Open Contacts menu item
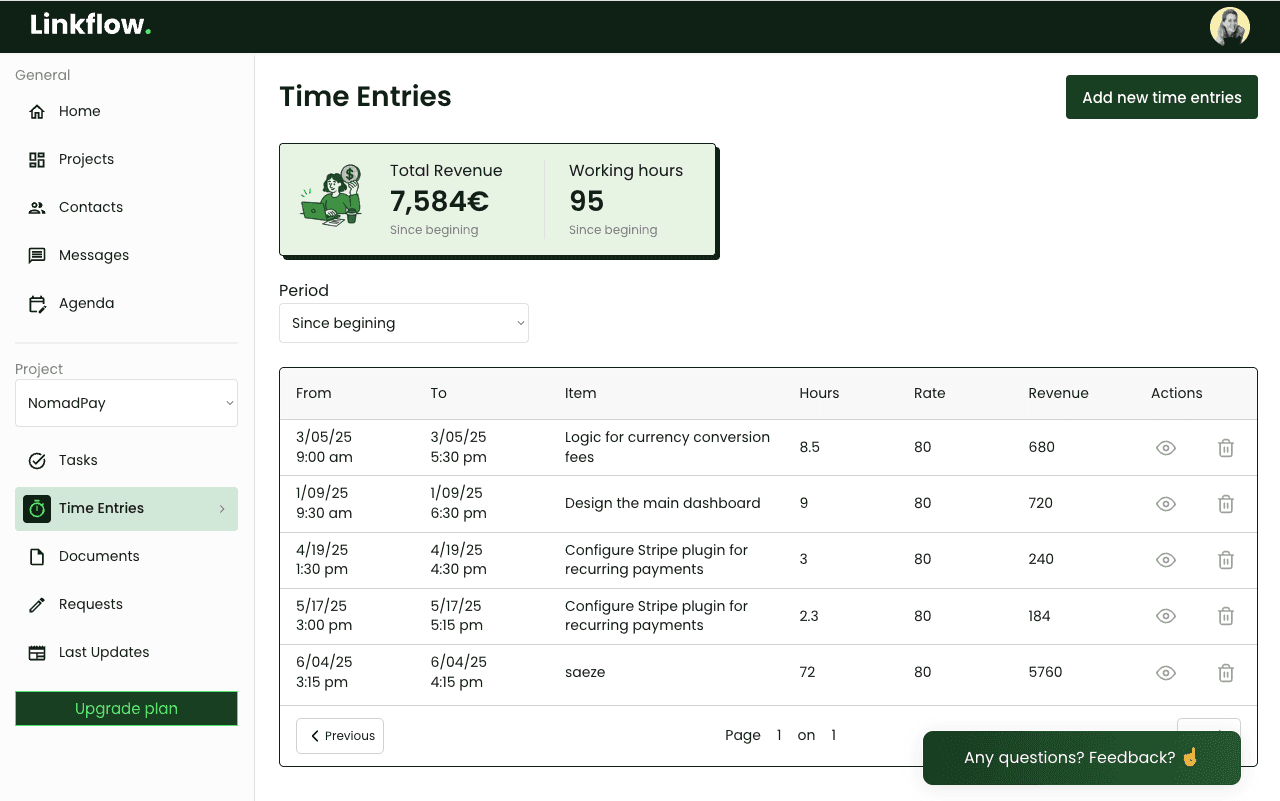This screenshot has width=1280, height=801. click(126, 207)
